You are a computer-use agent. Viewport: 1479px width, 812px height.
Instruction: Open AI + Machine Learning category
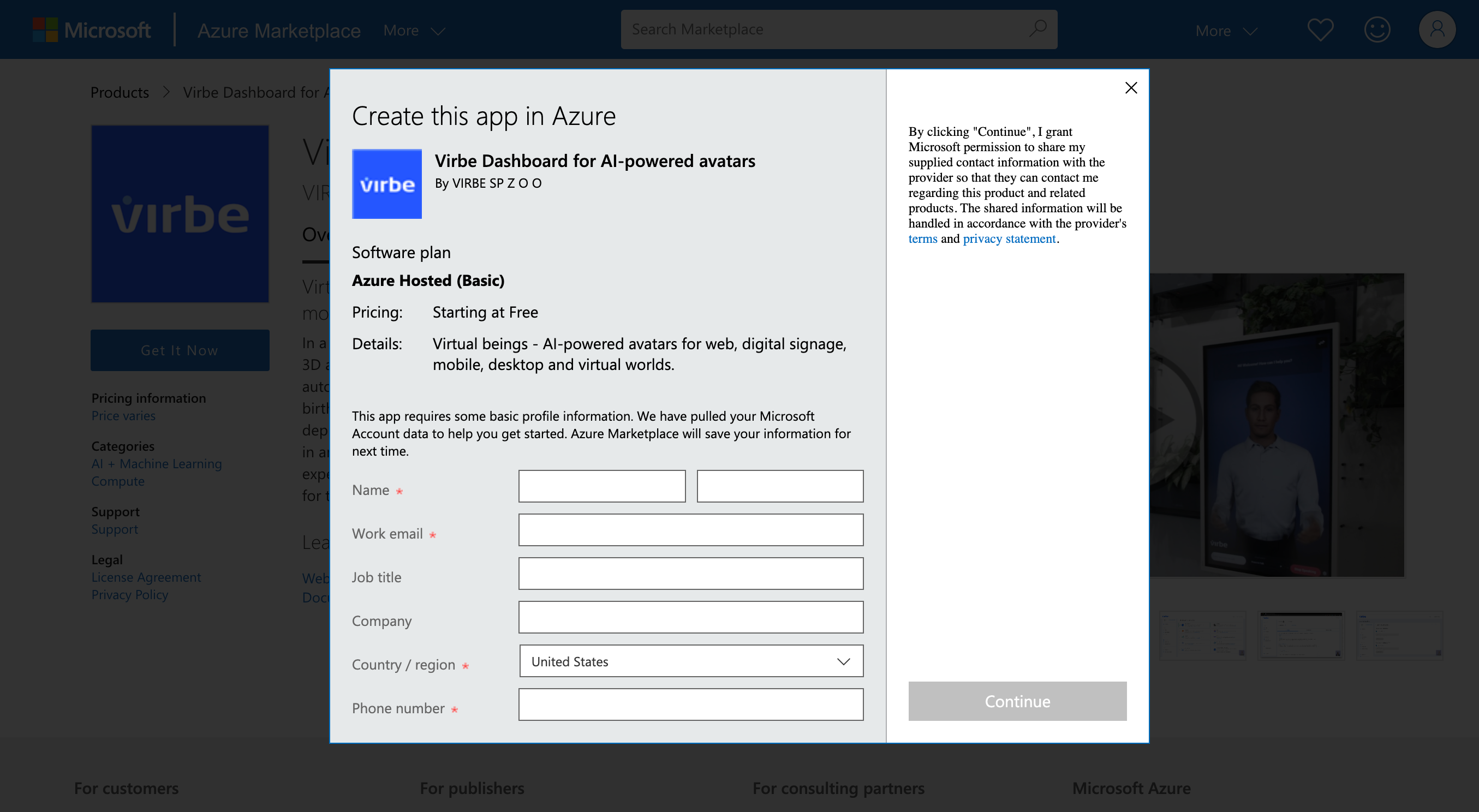click(156, 463)
